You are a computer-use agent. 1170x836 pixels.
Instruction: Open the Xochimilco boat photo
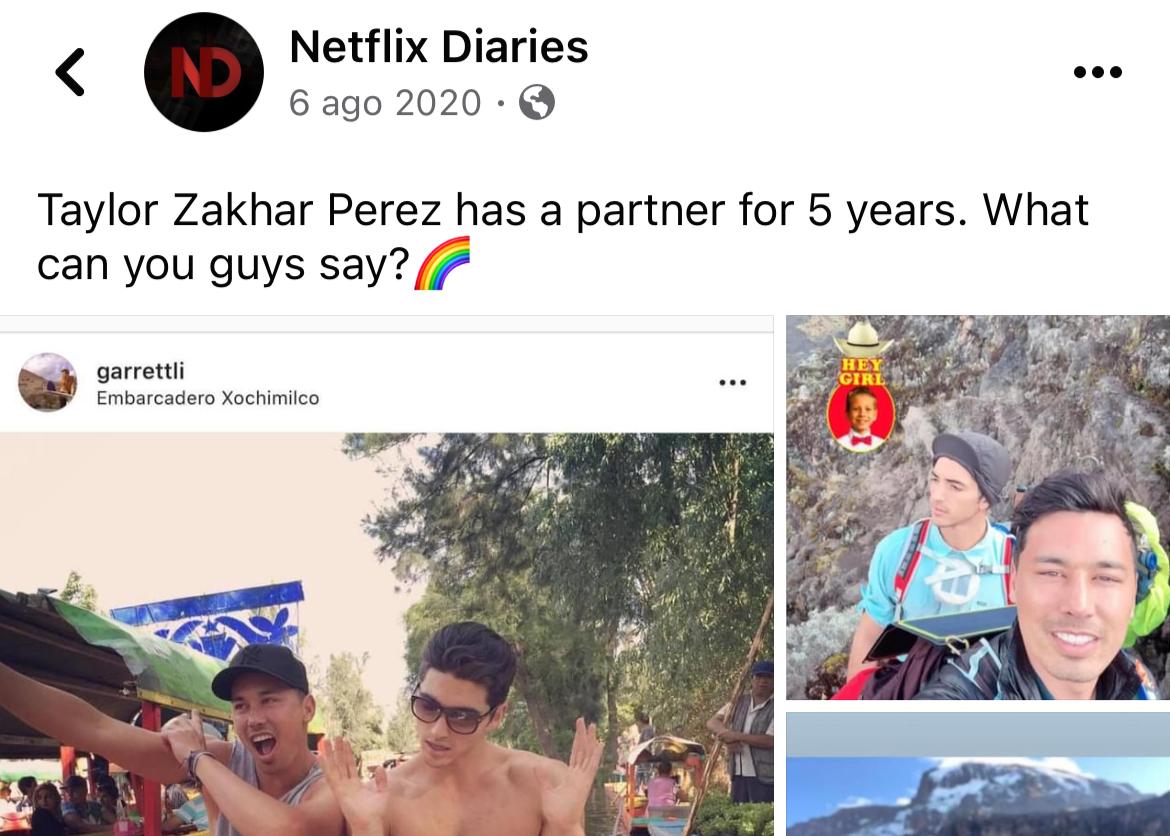pyautogui.click(x=387, y=634)
